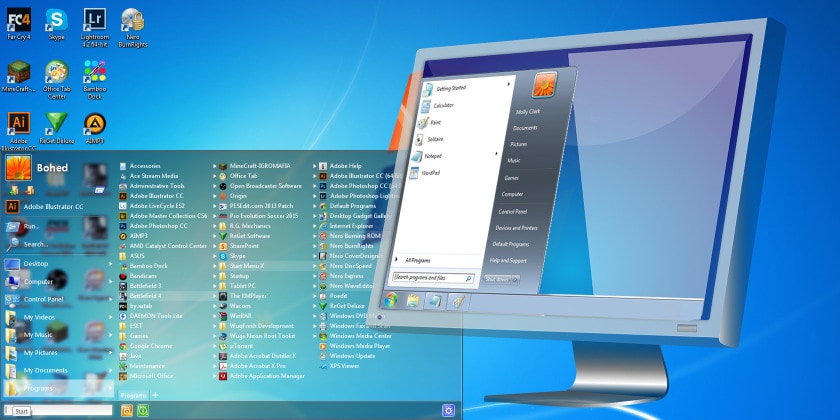Add a new tab with plus button

pos(155,395)
